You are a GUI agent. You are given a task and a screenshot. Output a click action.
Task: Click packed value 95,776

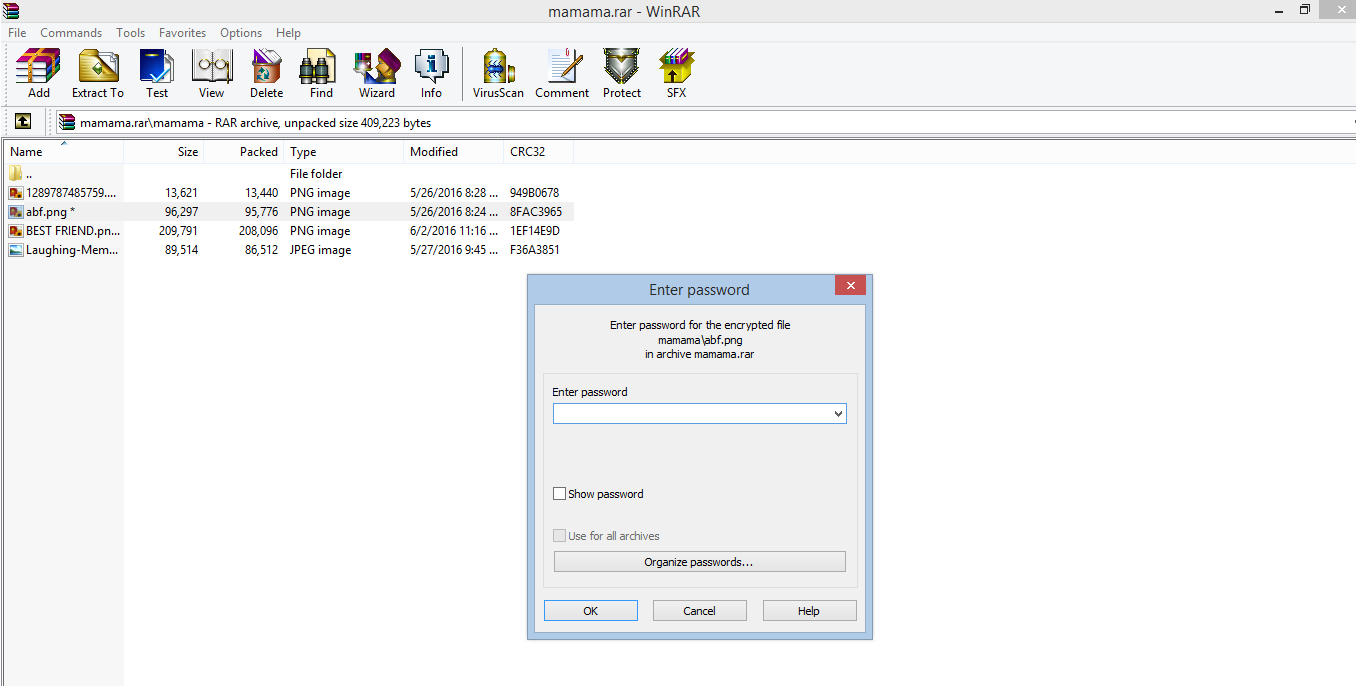tap(259, 212)
